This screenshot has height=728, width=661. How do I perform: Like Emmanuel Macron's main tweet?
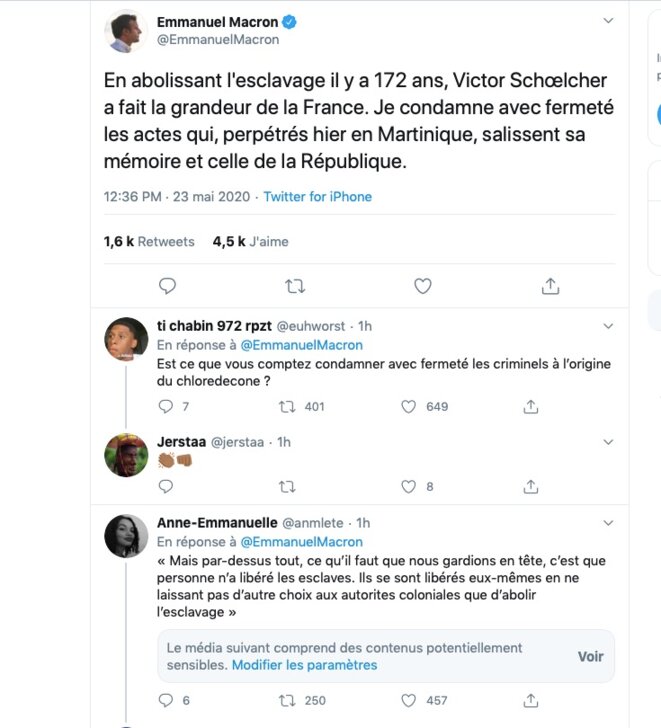tap(422, 286)
